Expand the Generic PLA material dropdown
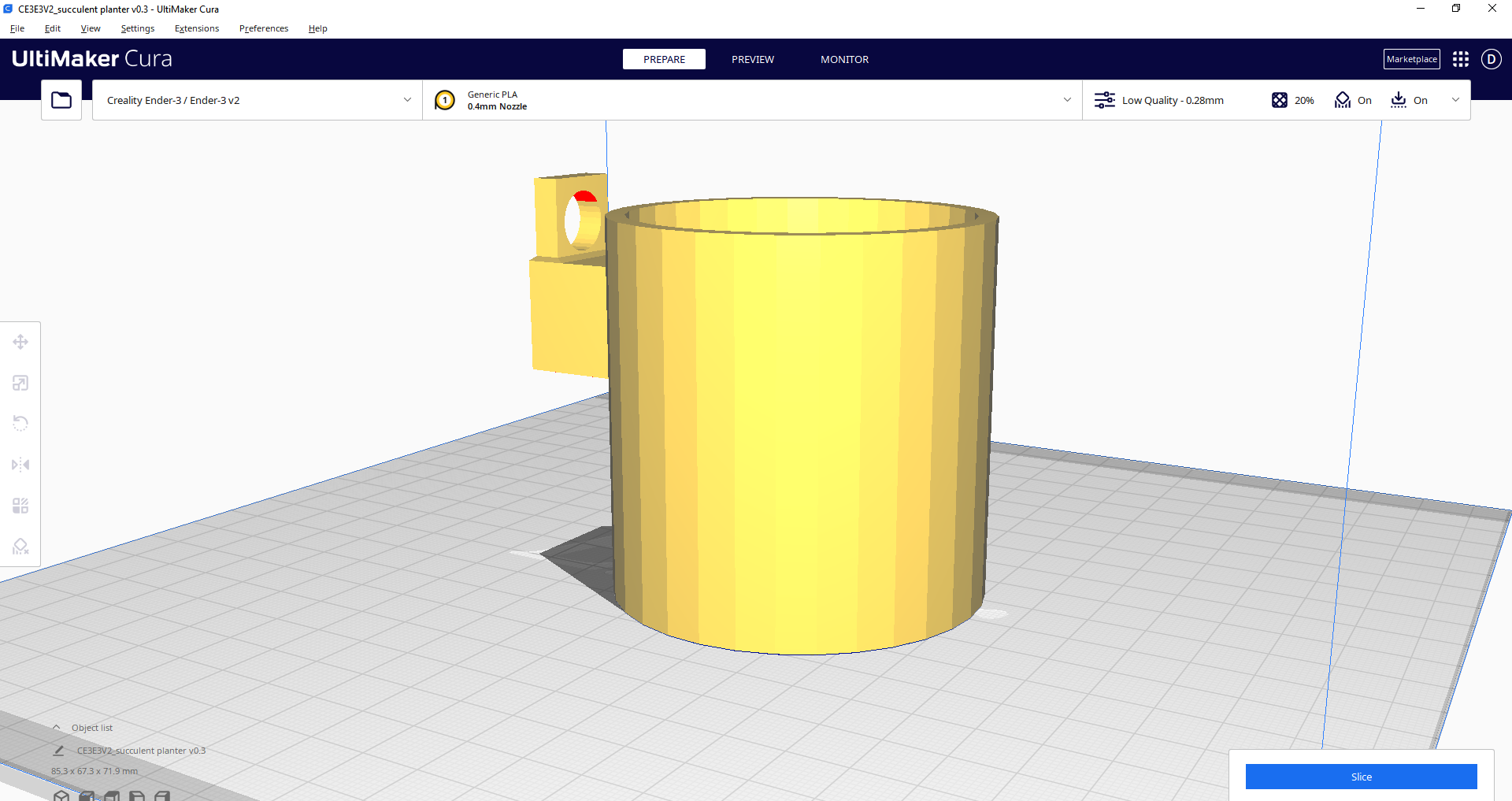The width and height of the screenshot is (1512, 801). [753, 100]
